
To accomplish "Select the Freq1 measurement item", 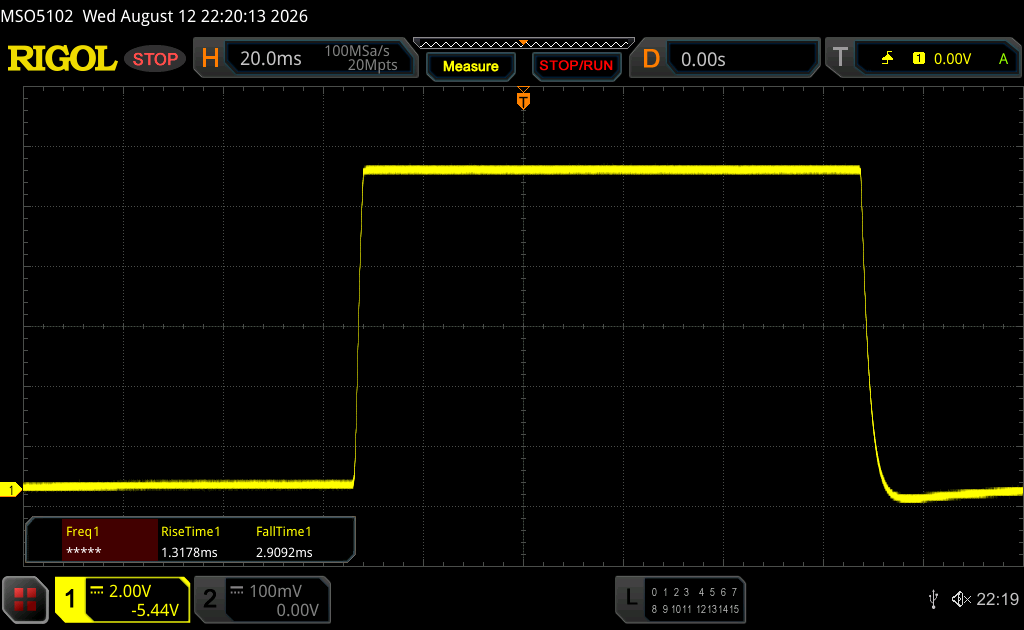I will [110, 541].
